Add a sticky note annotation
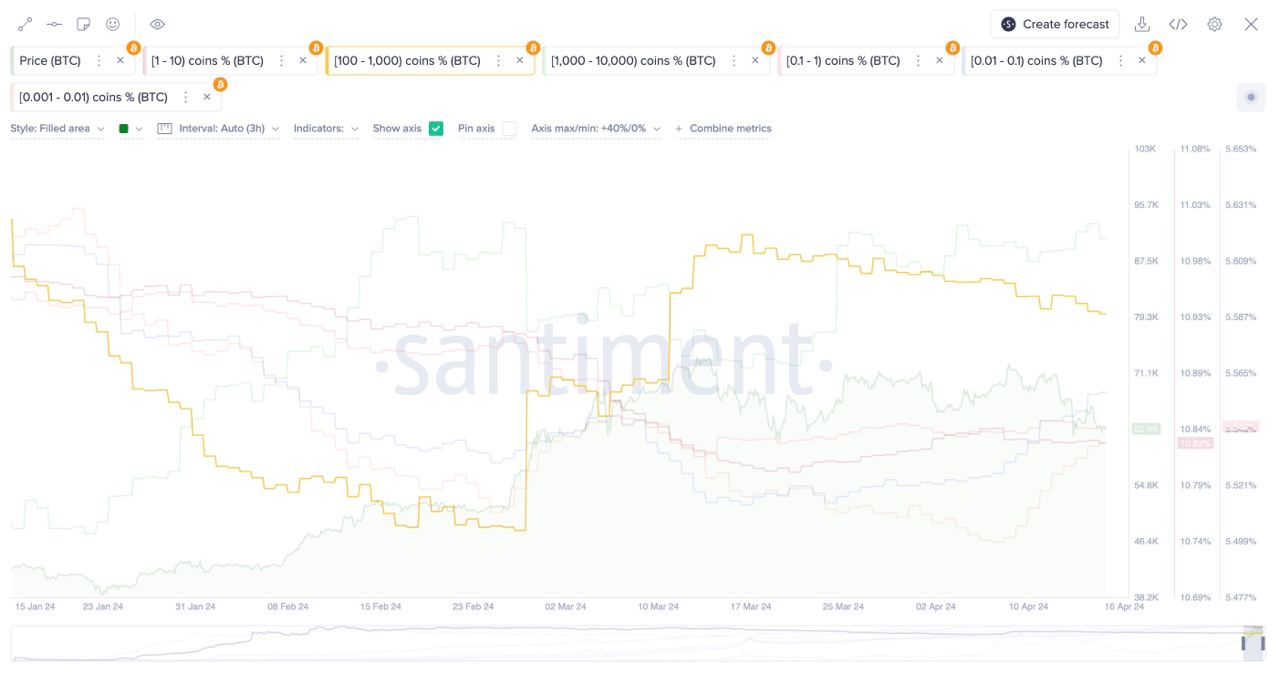The height and width of the screenshot is (674, 1280). click(x=84, y=24)
